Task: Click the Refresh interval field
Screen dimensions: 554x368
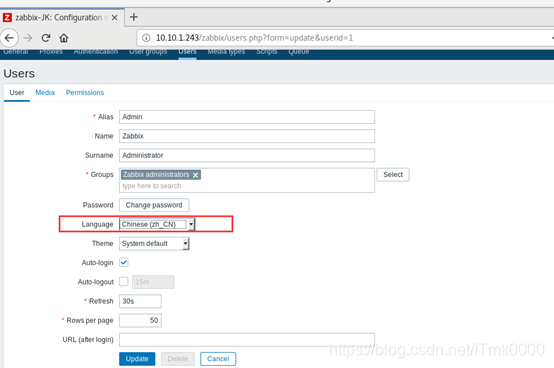Action: pos(140,301)
